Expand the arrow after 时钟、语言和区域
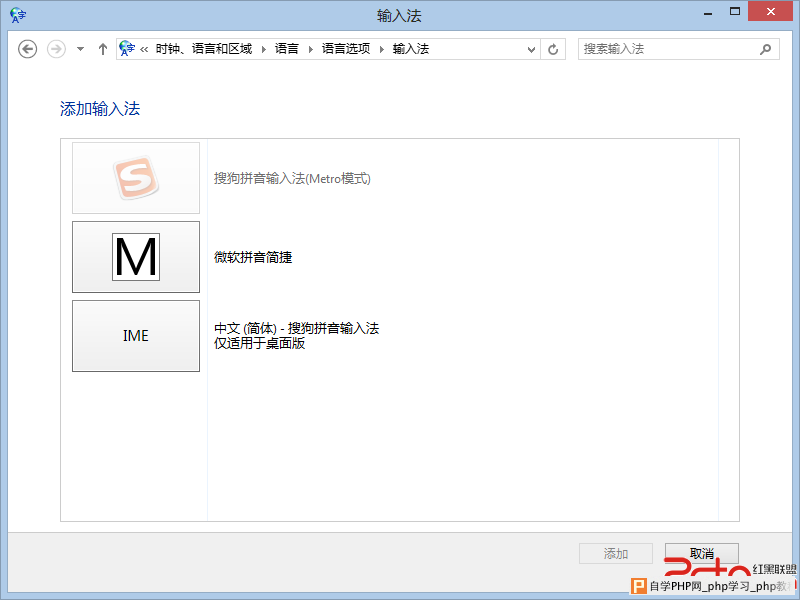Screen dimensions: 800x600 (x=264, y=49)
